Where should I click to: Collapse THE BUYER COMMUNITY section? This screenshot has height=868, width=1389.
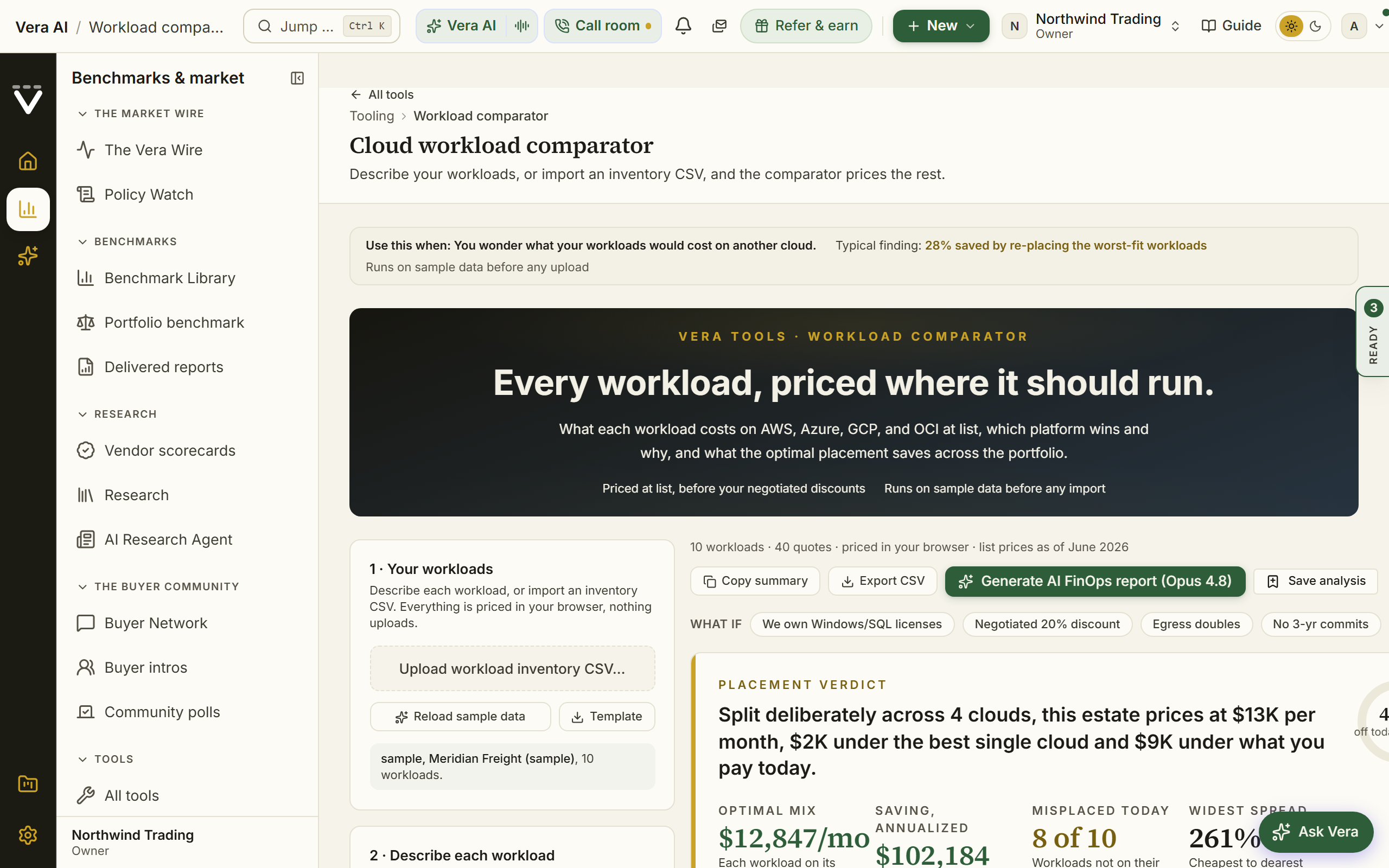pyautogui.click(x=158, y=586)
